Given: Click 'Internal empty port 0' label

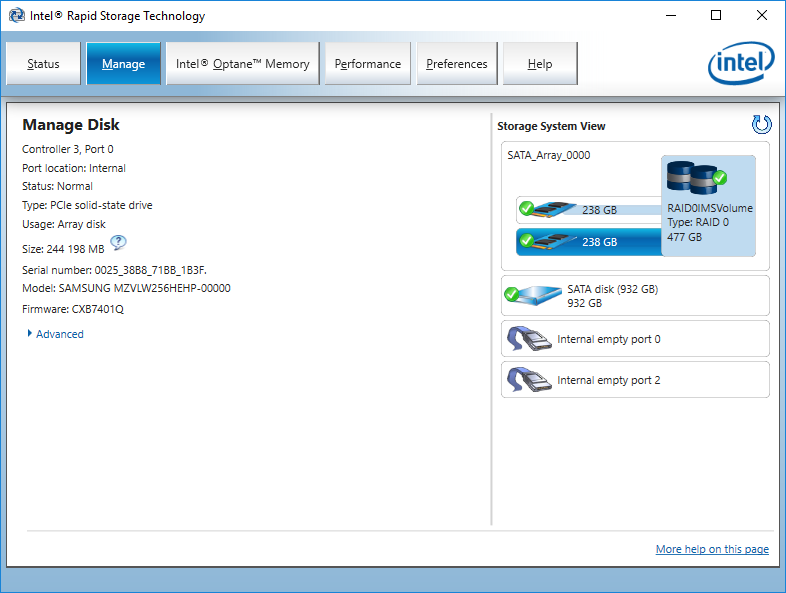Looking at the screenshot, I should (609, 339).
